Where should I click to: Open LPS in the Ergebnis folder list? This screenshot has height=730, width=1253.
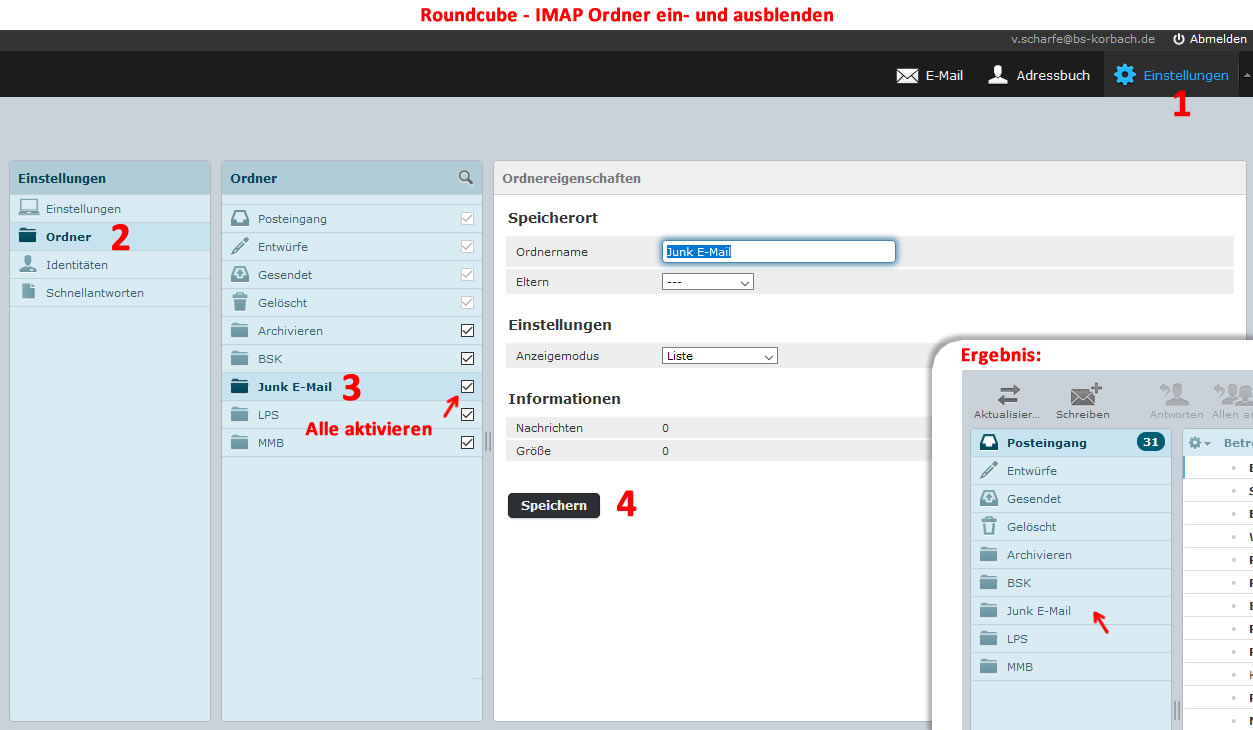tap(1071, 639)
